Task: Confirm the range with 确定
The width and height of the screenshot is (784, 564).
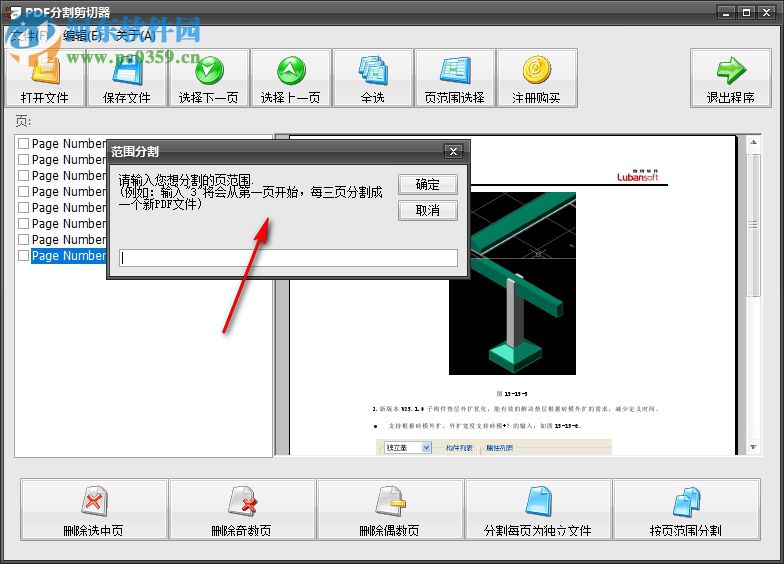Action: tap(428, 184)
